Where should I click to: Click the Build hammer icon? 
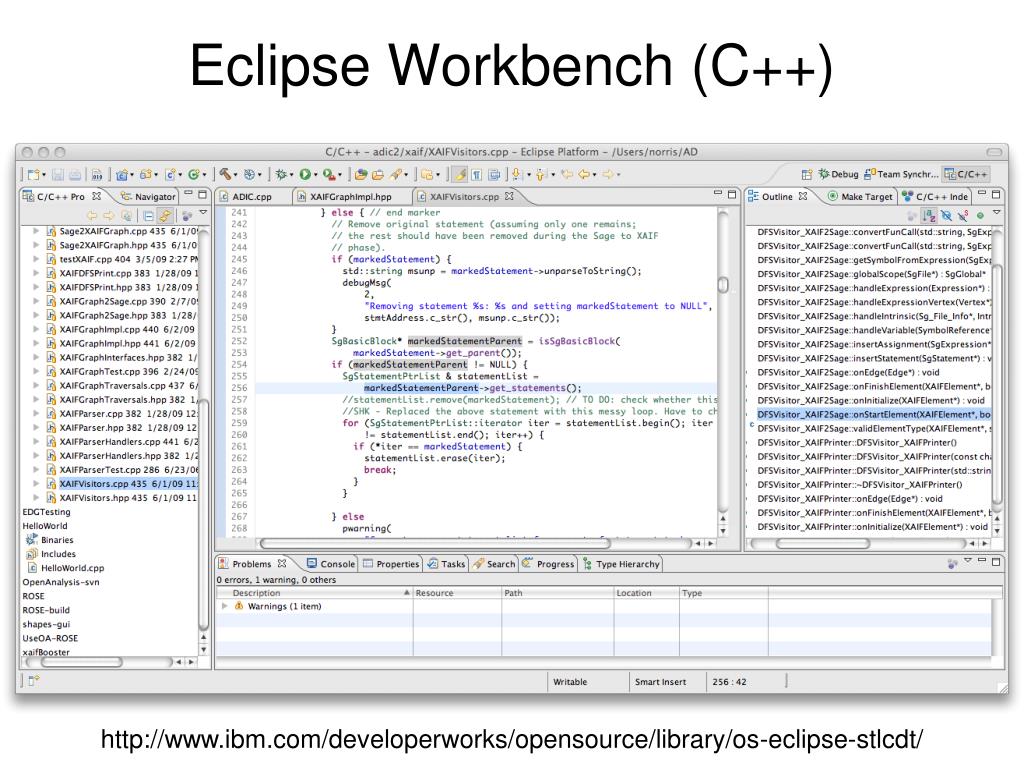coord(225,174)
